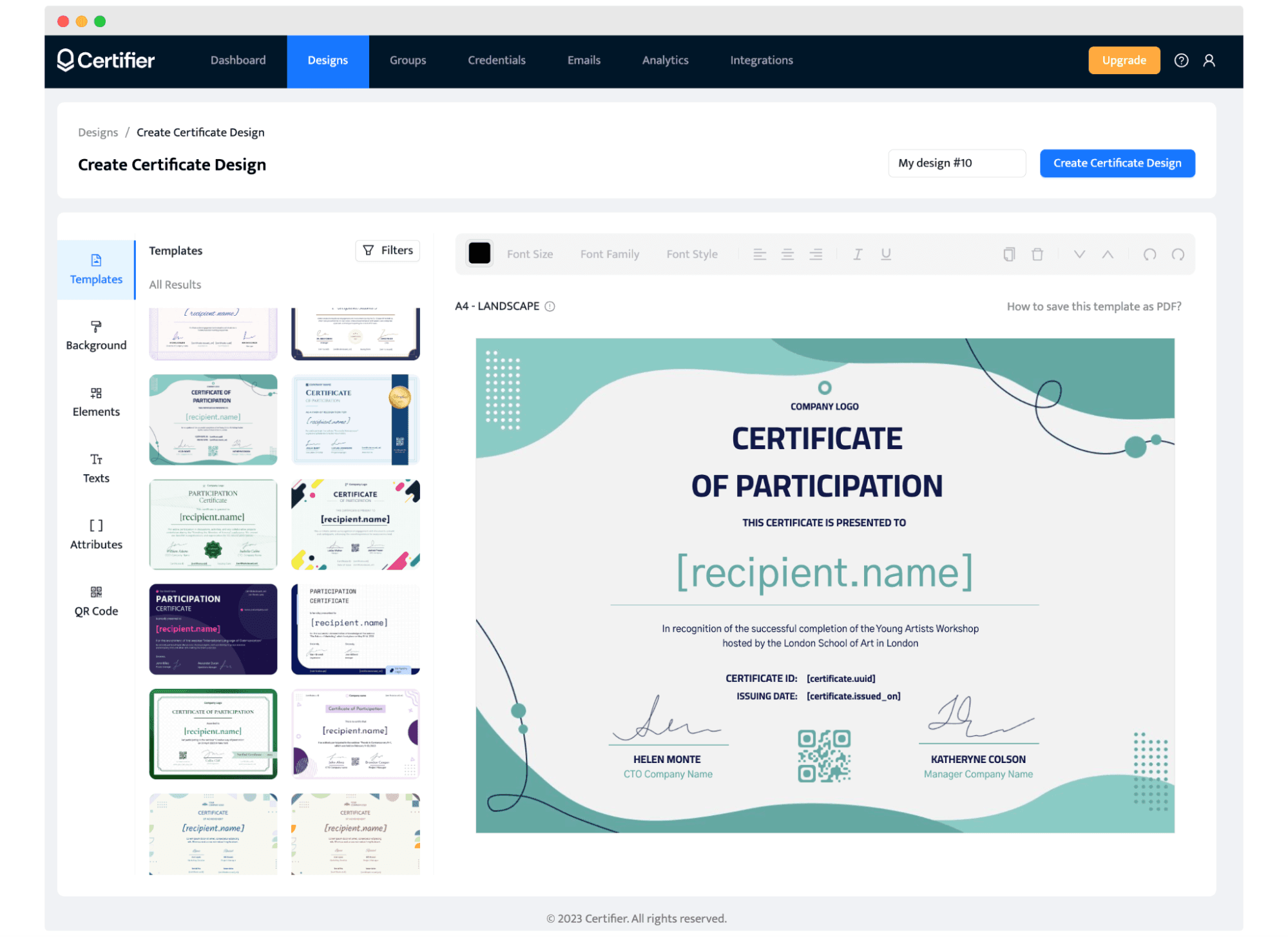Open help via the question mark icon
The image size is (1288, 937).
click(1181, 60)
